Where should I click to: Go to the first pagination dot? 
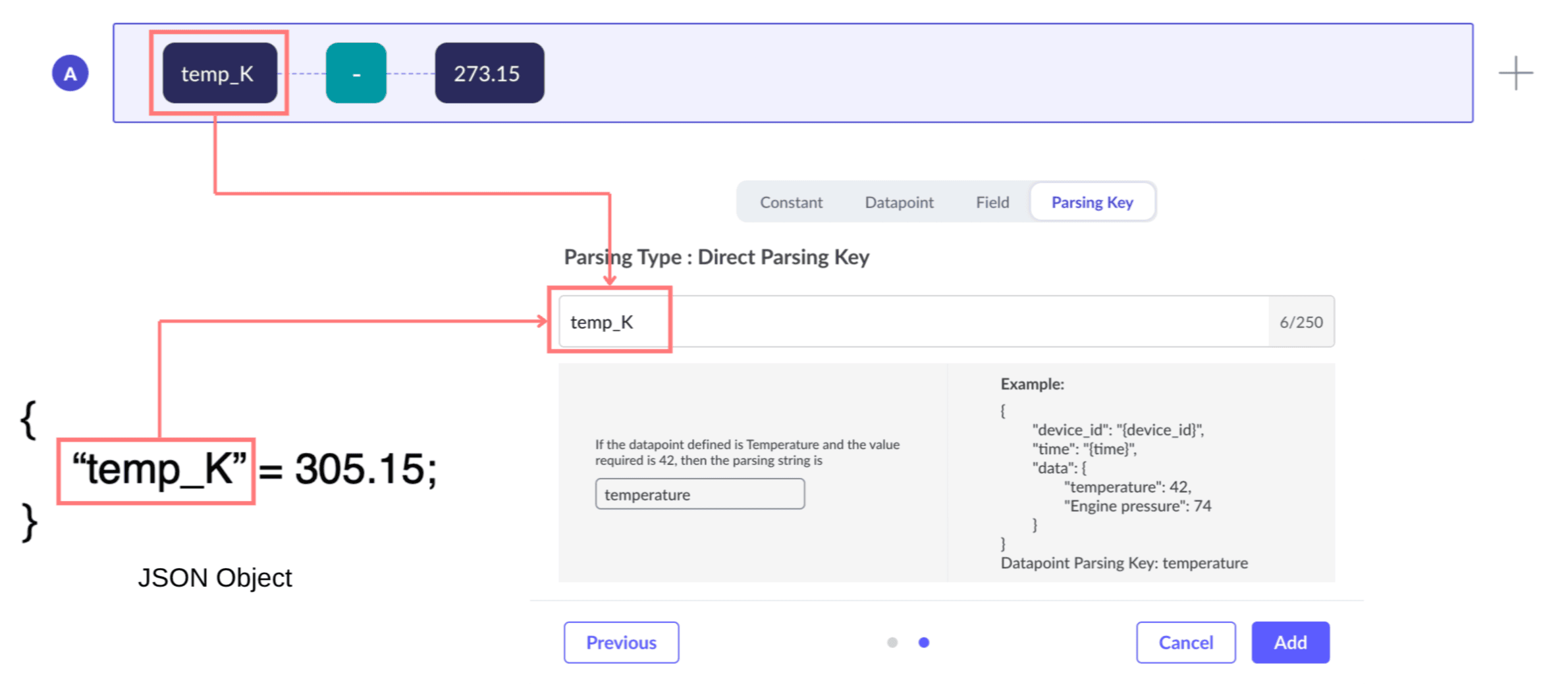coord(892,642)
